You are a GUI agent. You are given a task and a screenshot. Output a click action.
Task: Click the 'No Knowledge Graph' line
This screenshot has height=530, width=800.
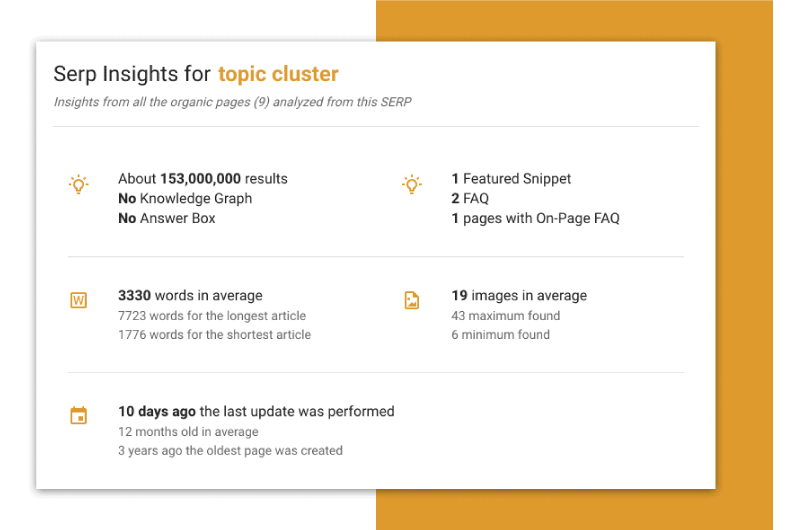(x=185, y=198)
